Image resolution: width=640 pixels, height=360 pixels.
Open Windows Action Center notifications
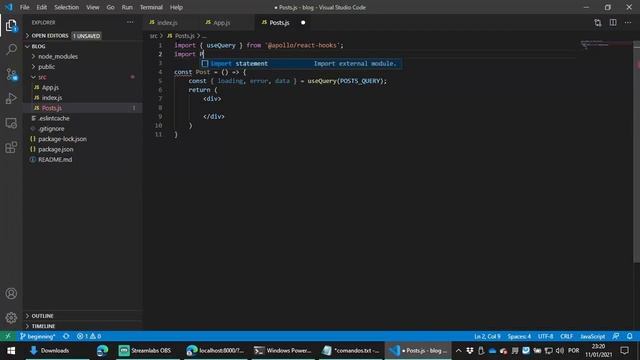click(625, 351)
